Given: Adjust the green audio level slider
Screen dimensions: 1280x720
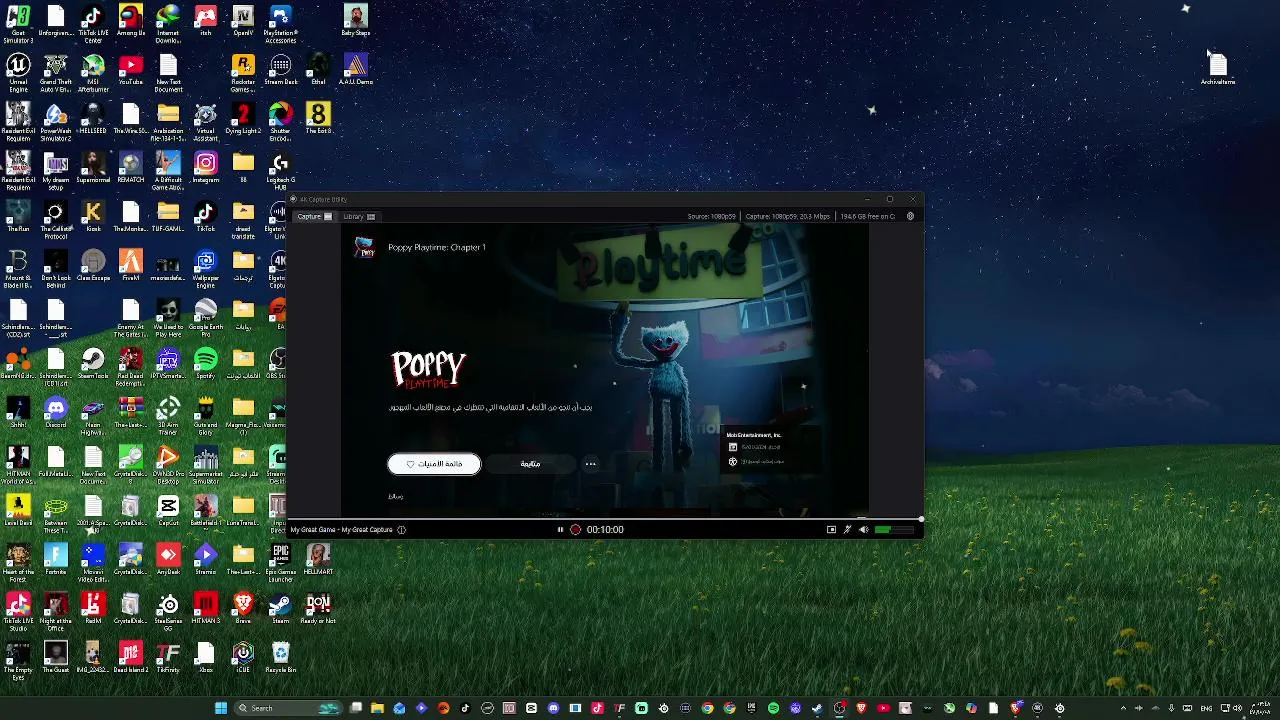Looking at the screenshot, I should [896, 529].
